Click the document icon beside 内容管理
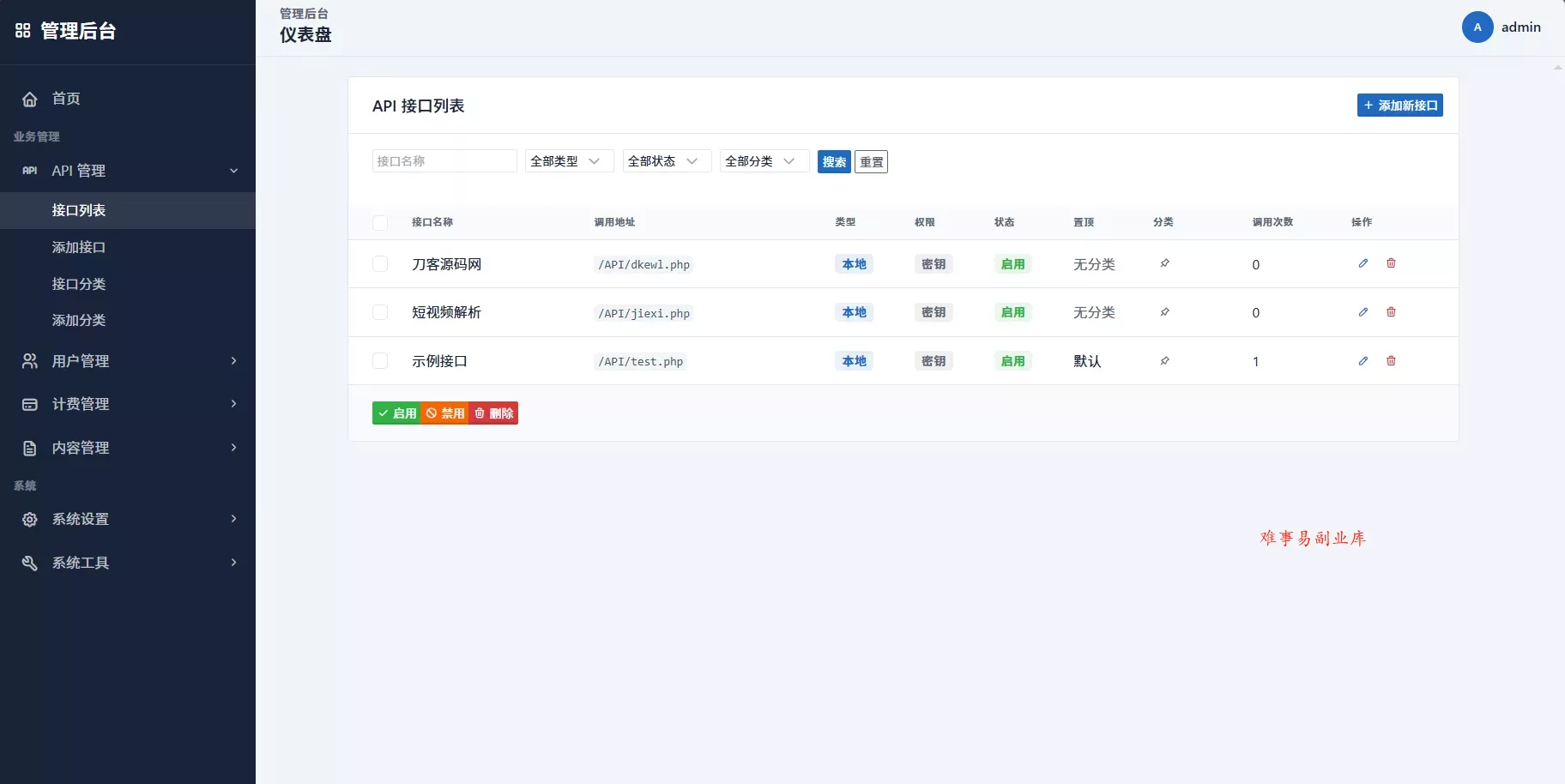The height and width of the screenshot is (784, 1565). pyautogui.click(x=29, y=448)
